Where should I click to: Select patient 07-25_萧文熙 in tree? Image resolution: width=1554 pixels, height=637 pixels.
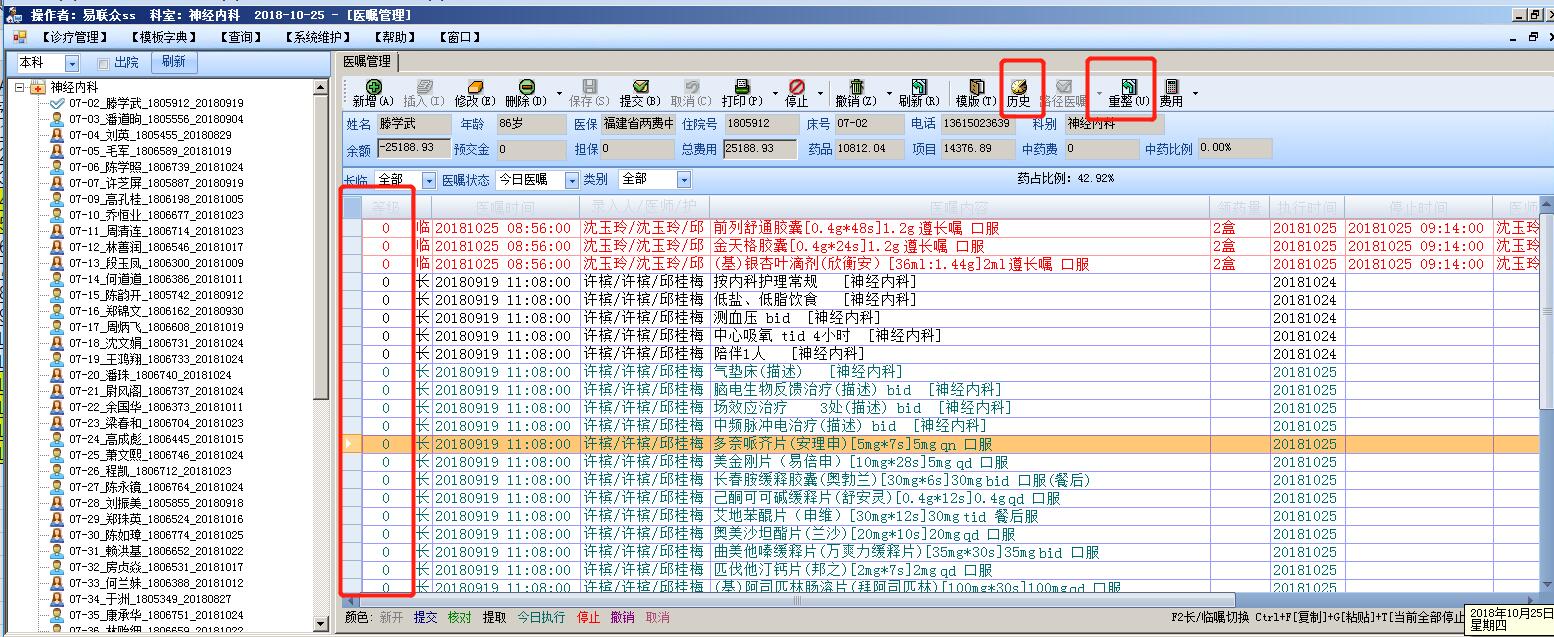(156, 455)
